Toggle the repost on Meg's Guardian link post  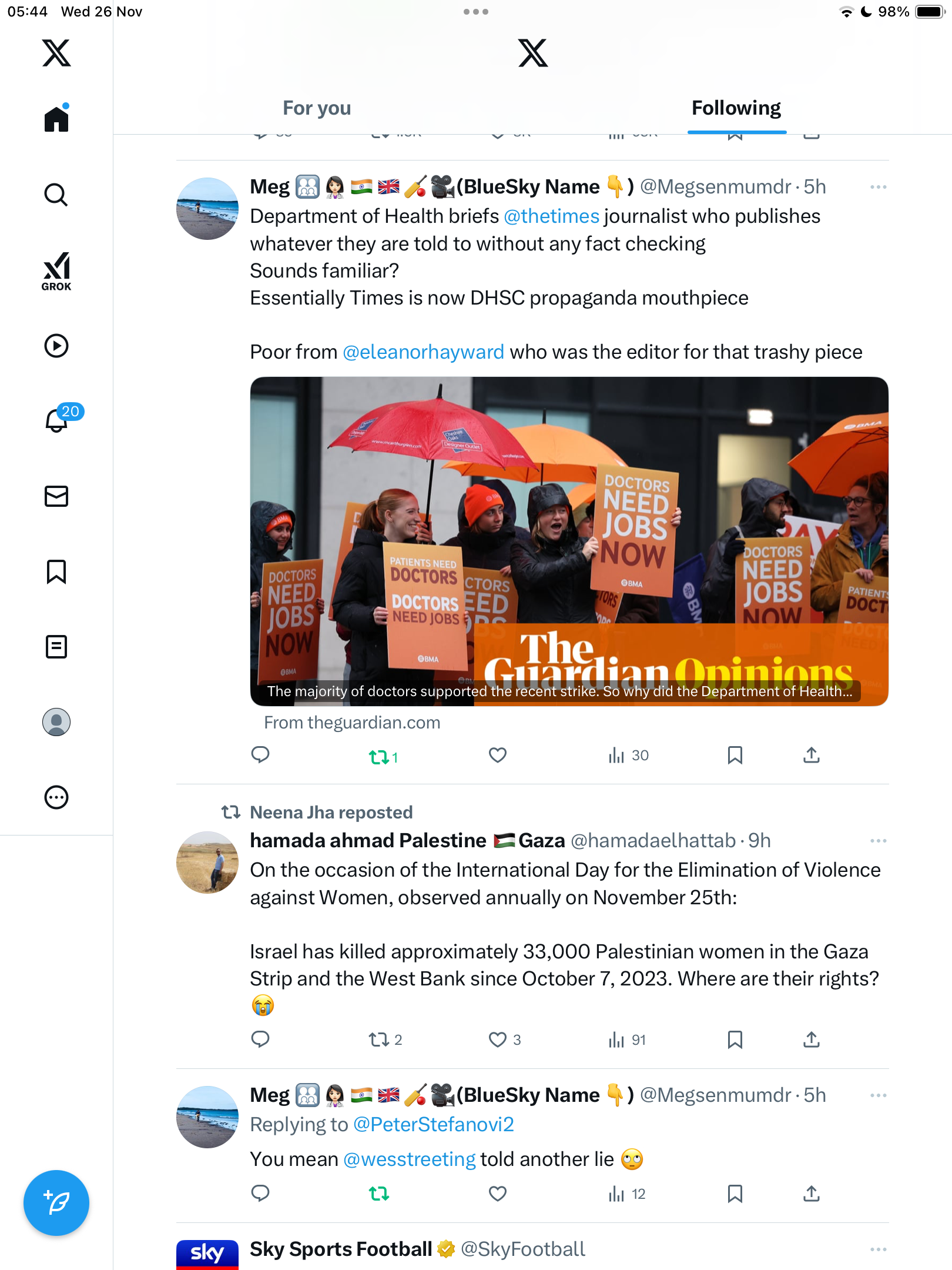tap(384, 757)
